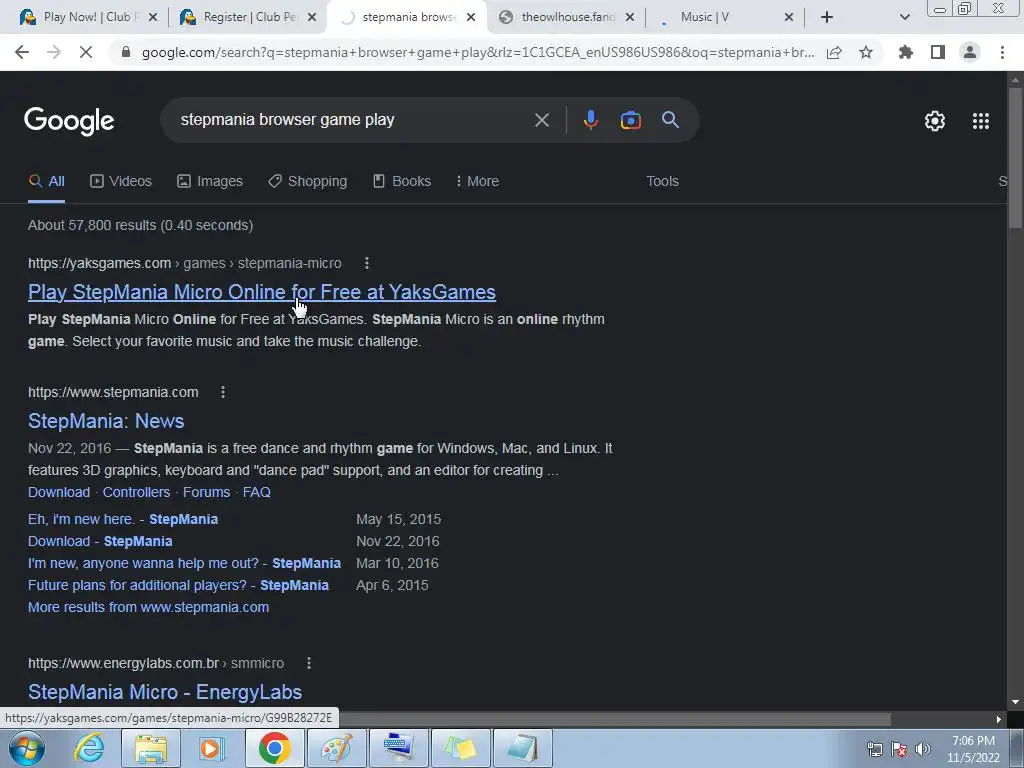
Task: Follow the Controllers sitelink
Action: 136,492
